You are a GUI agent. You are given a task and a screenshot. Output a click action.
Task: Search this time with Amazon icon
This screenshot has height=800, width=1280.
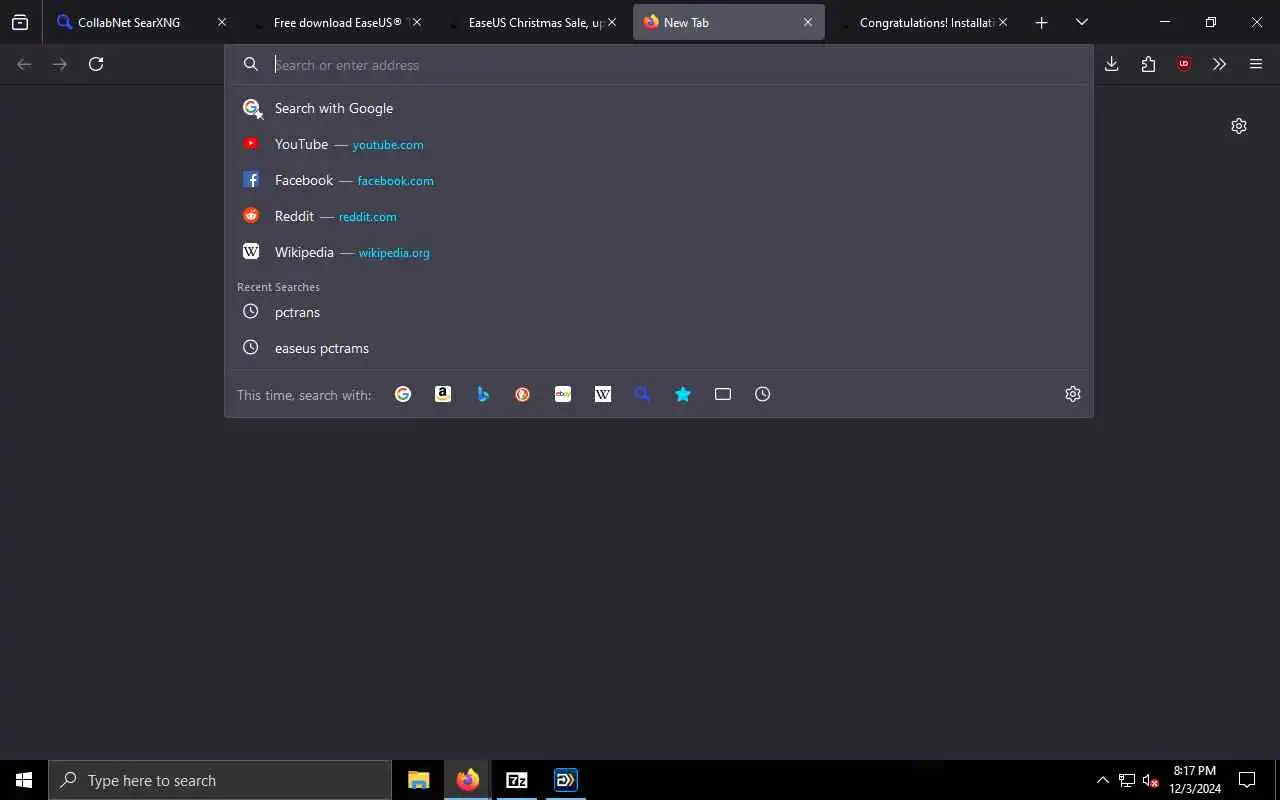tap(443, 394)
